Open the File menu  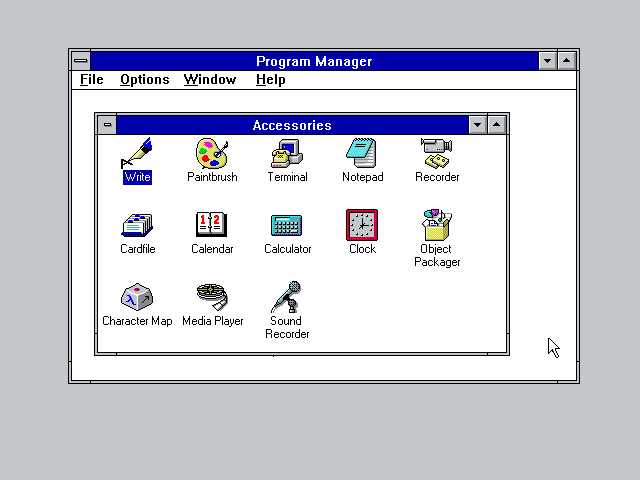pos(91,80)
